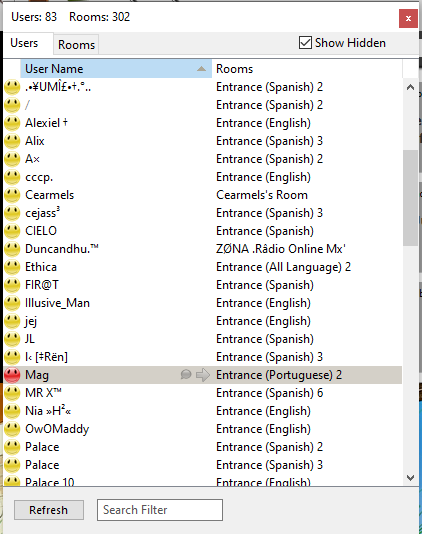Screen dimensions: 422x534
Task: Click the red smiley icon beside Mag
Action: click(12, 375)
